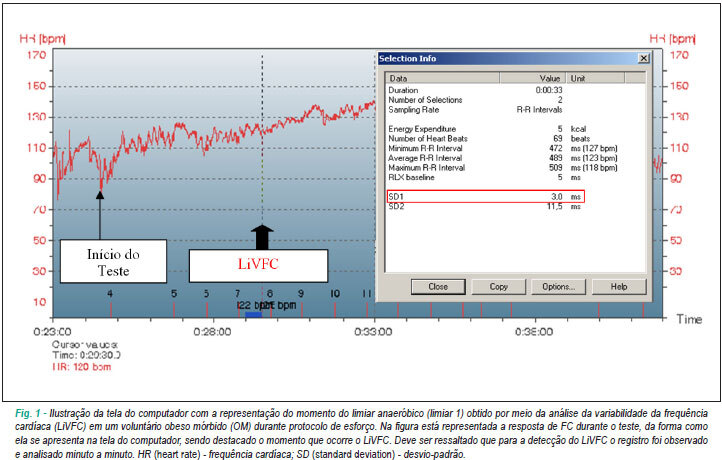
Task: Click the Copy button
Action: click(498, 286)
